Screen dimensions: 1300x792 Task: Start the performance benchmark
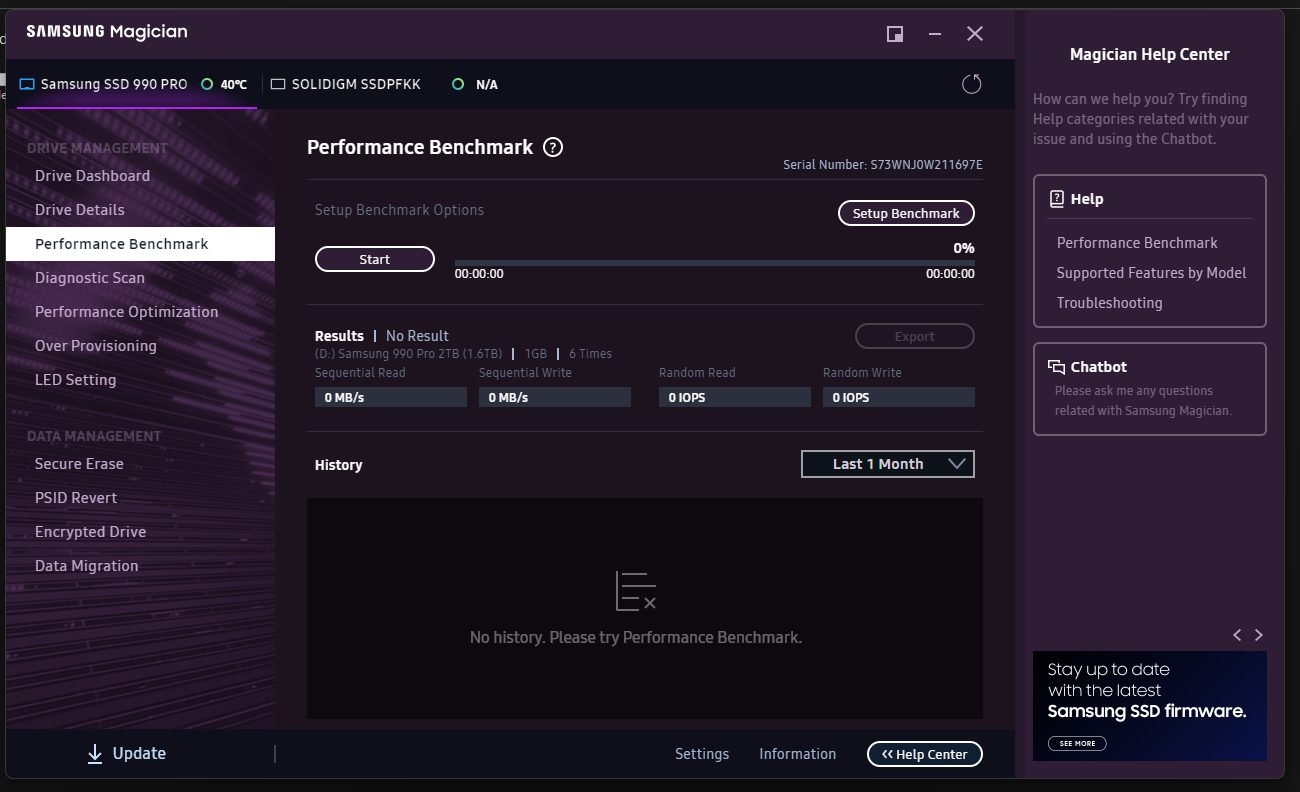[374, 259]
